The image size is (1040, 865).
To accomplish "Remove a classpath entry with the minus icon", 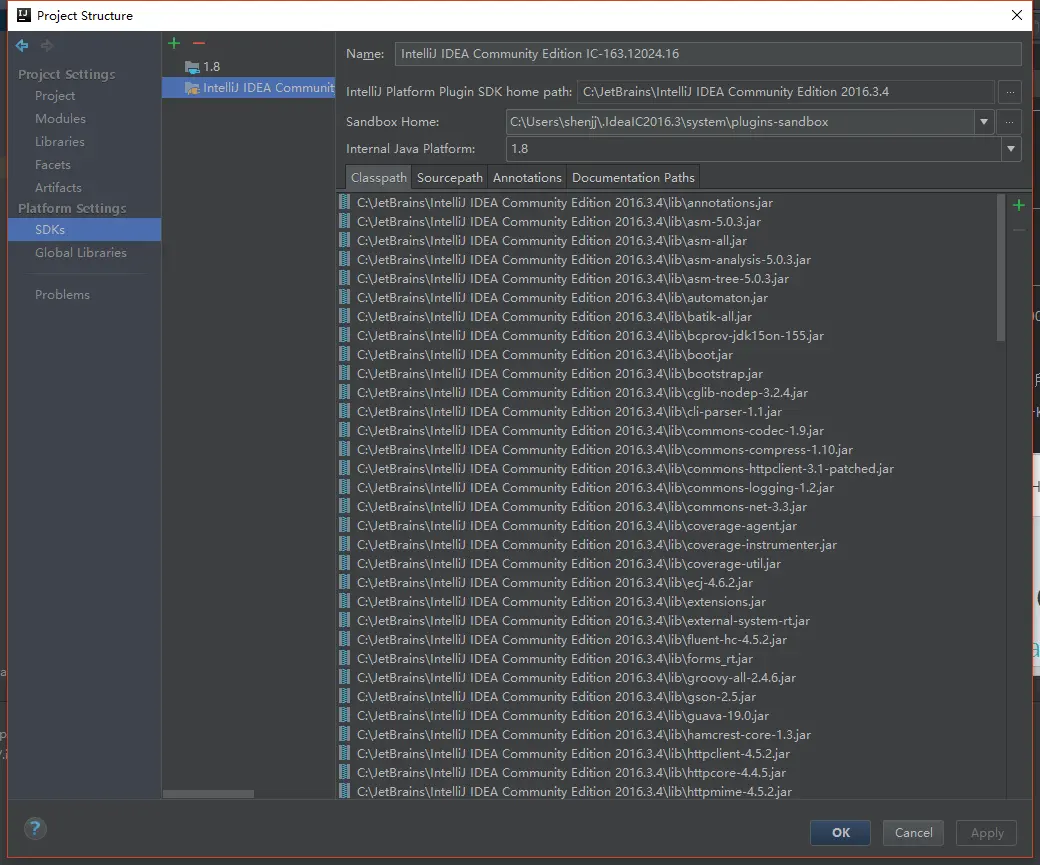I will pyautogui.click(x=1019, y=230).
